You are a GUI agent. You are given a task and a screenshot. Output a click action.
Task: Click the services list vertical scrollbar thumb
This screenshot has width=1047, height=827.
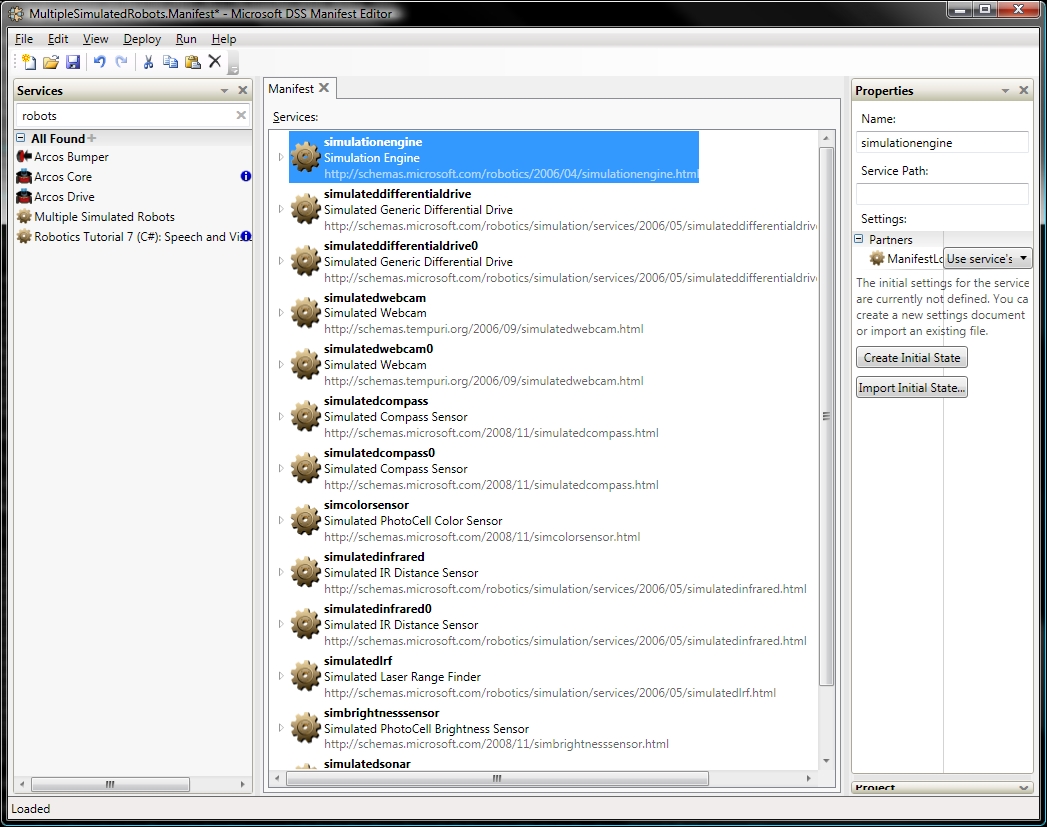[826, 416]
